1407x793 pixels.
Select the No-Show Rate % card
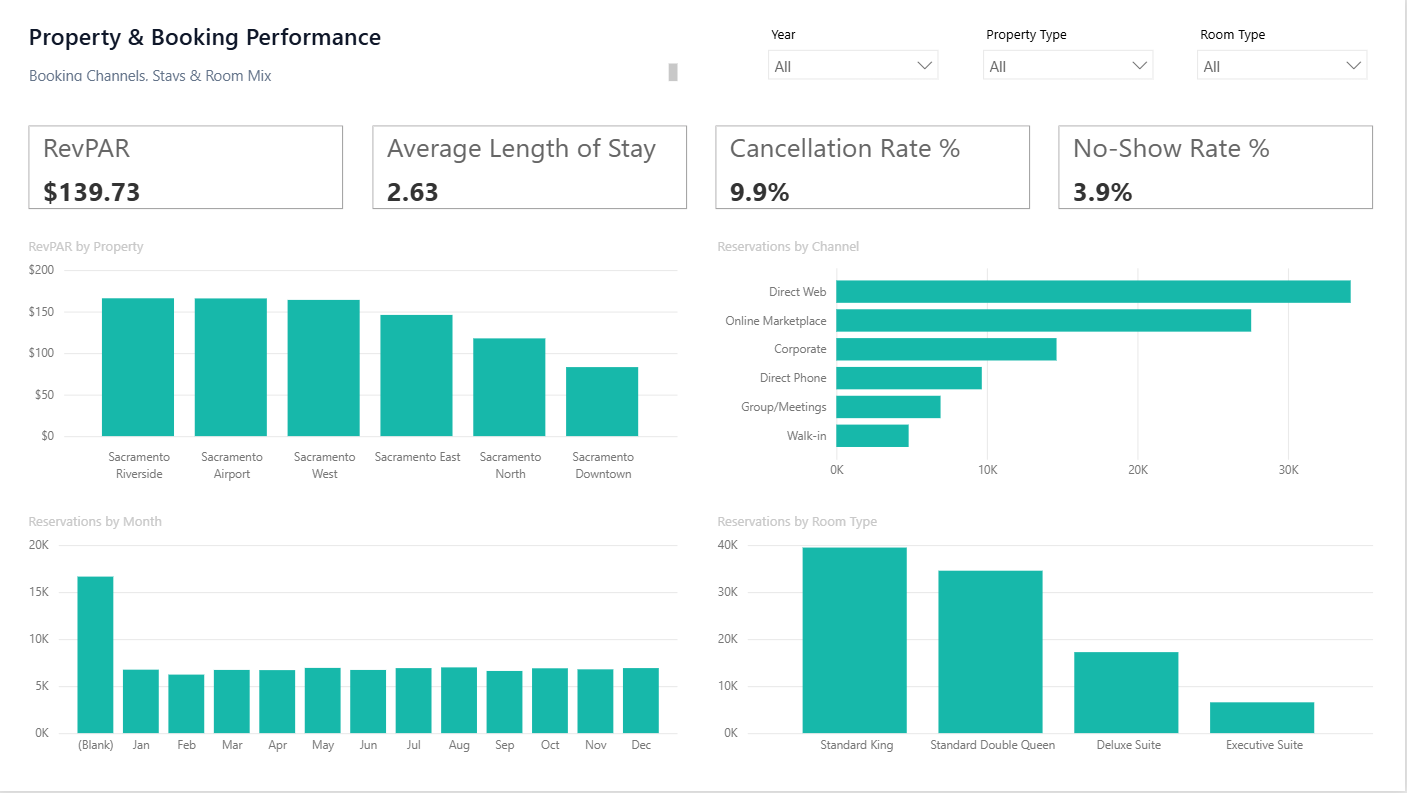tap(1215, 167)
